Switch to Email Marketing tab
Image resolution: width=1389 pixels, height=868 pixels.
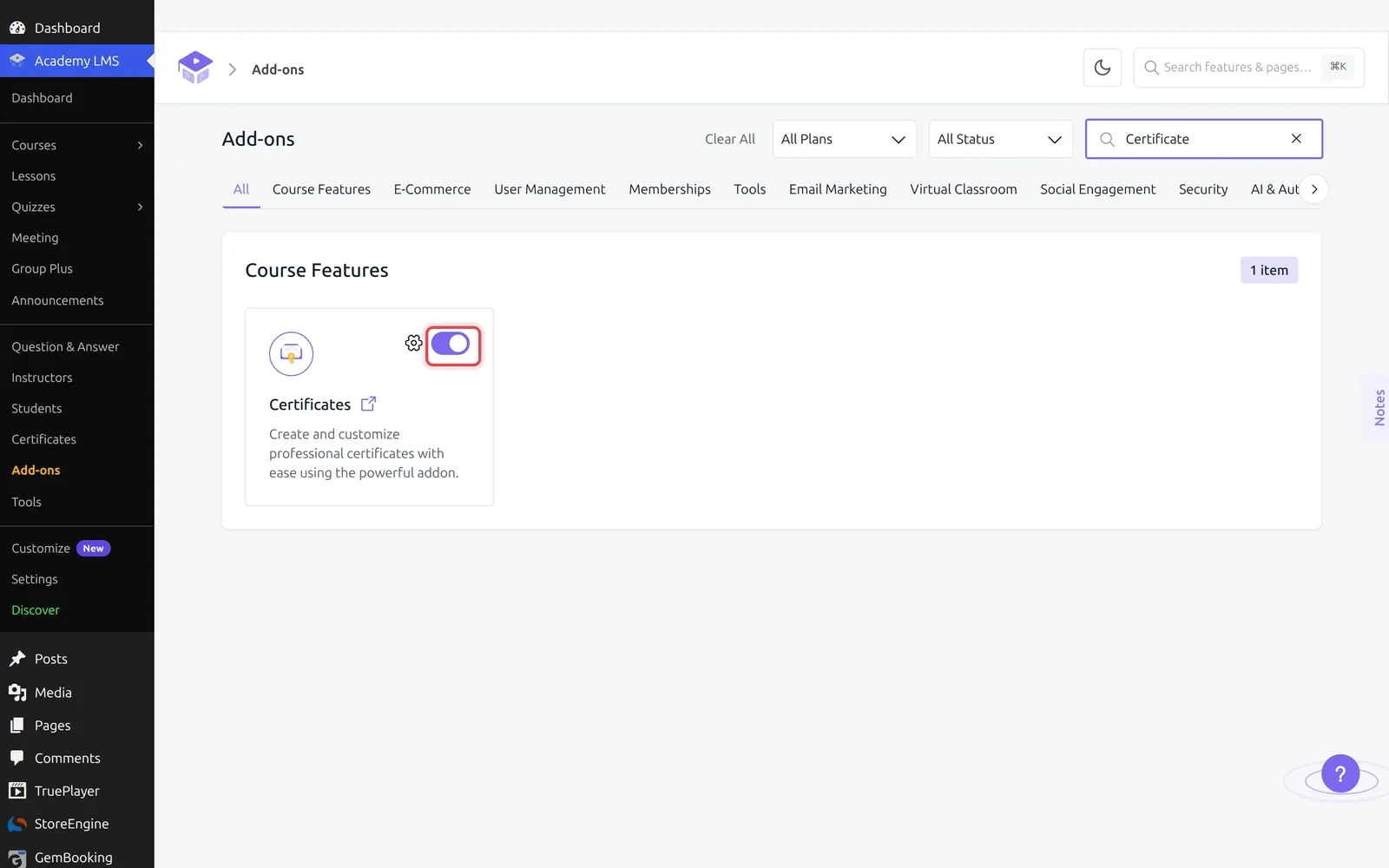coord(838,189)
